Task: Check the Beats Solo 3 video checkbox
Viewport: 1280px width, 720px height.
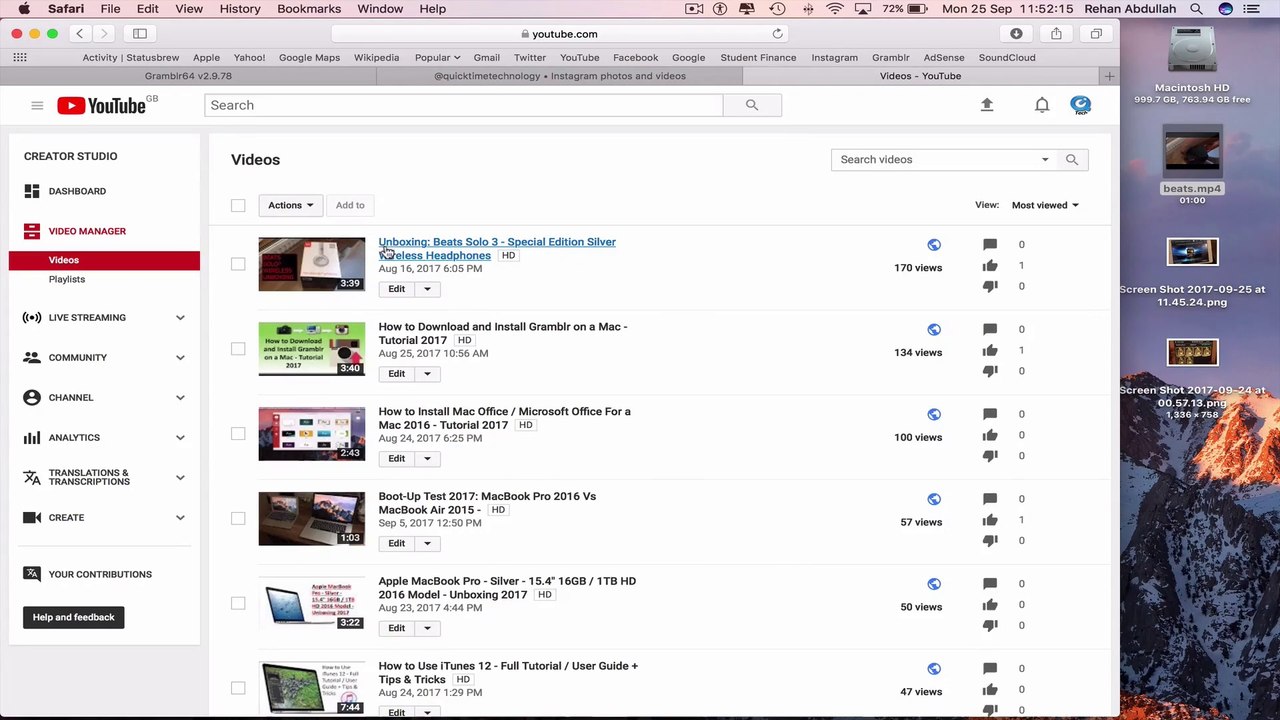Action: pyautogui.click(x=238, y=264)
